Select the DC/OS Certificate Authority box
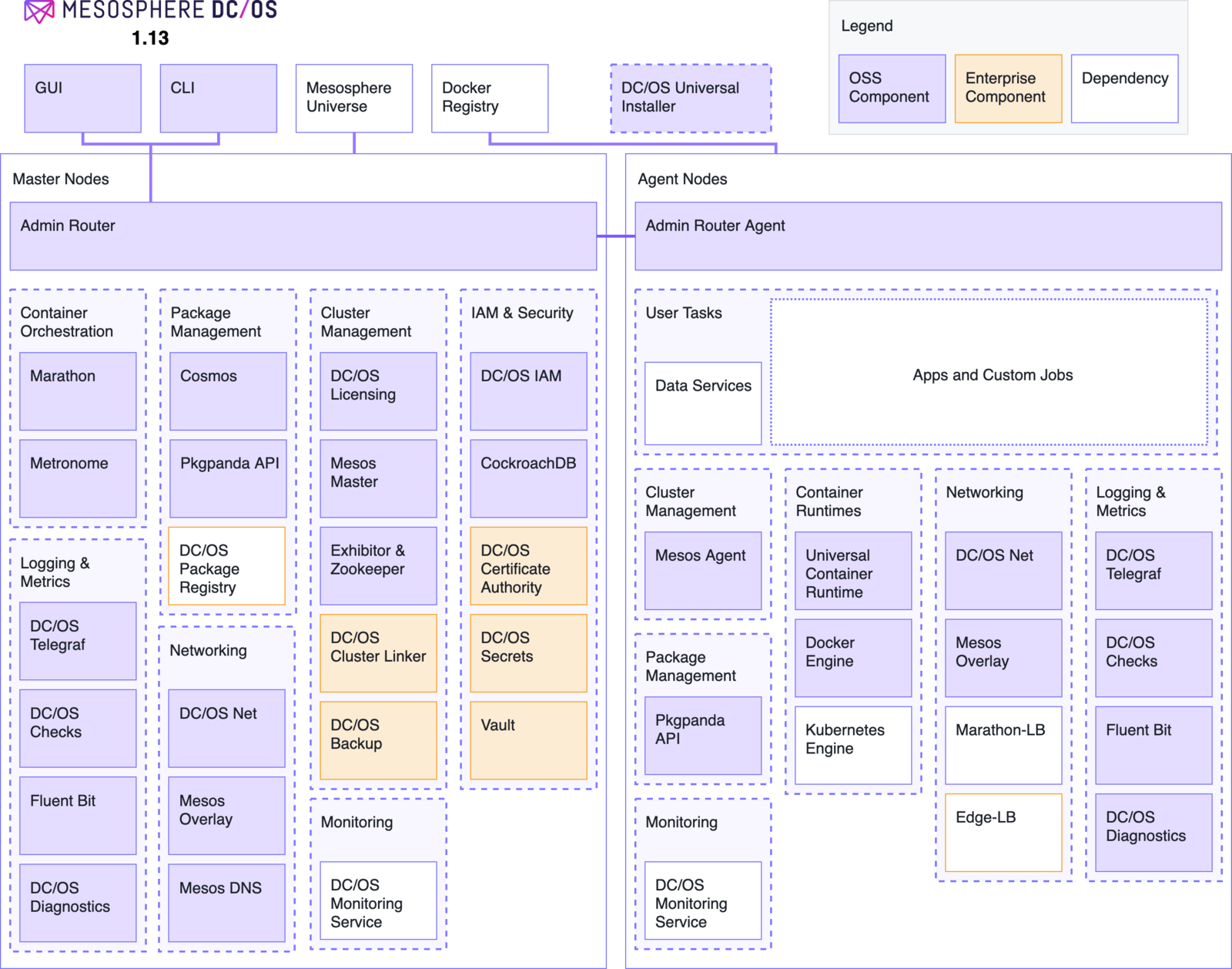The width and height of the screenshot is (1232, 969). coord(528,566)
